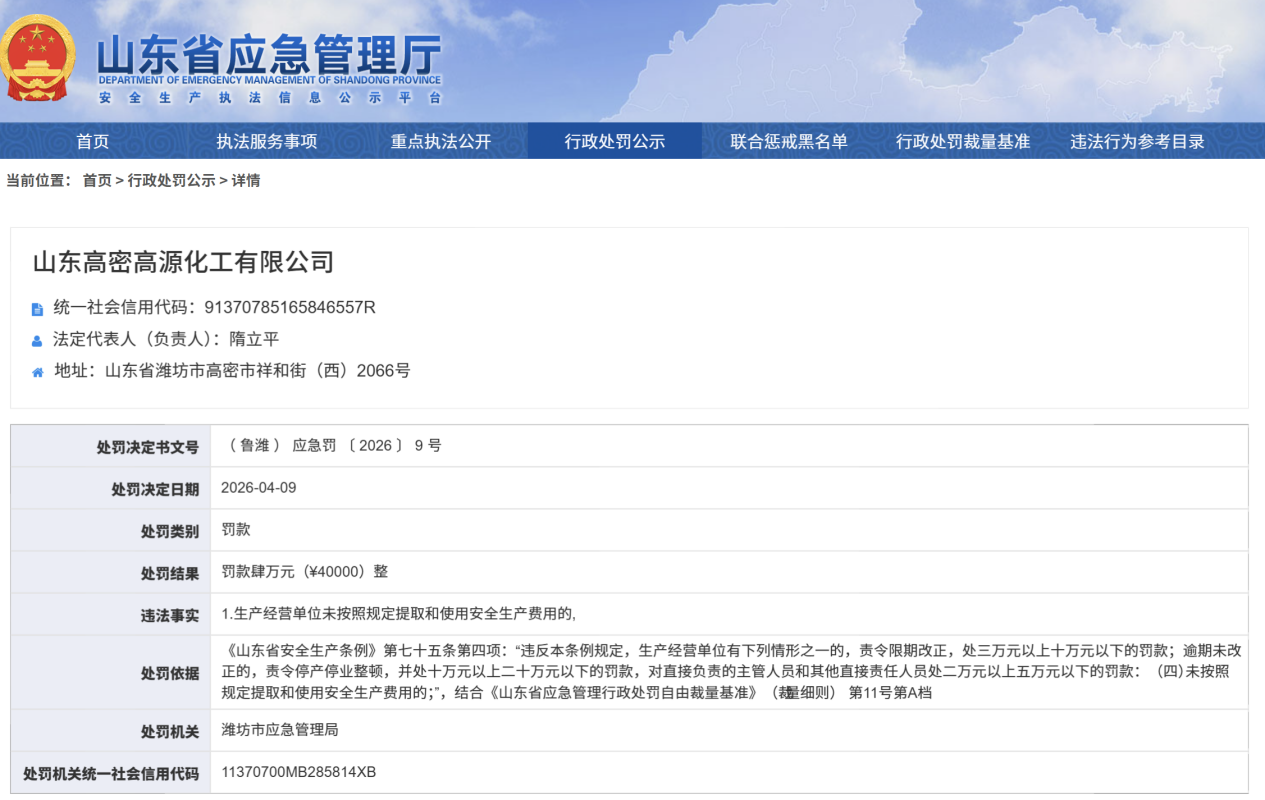Viewport: 1265px width, 800px height.
Task: Click the document icon beside credit code
Action: pos(38,309)
